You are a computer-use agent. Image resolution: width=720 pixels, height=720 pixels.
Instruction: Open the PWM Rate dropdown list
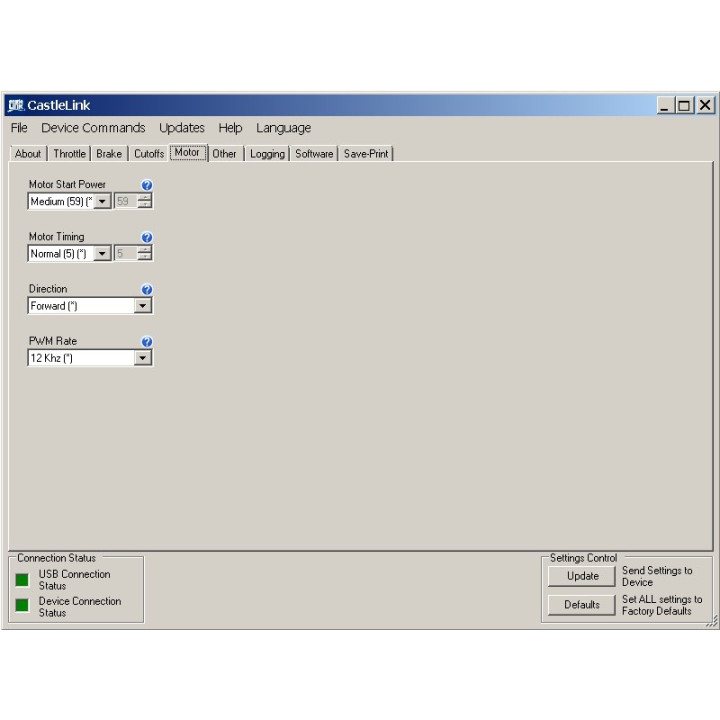(143, 358)
